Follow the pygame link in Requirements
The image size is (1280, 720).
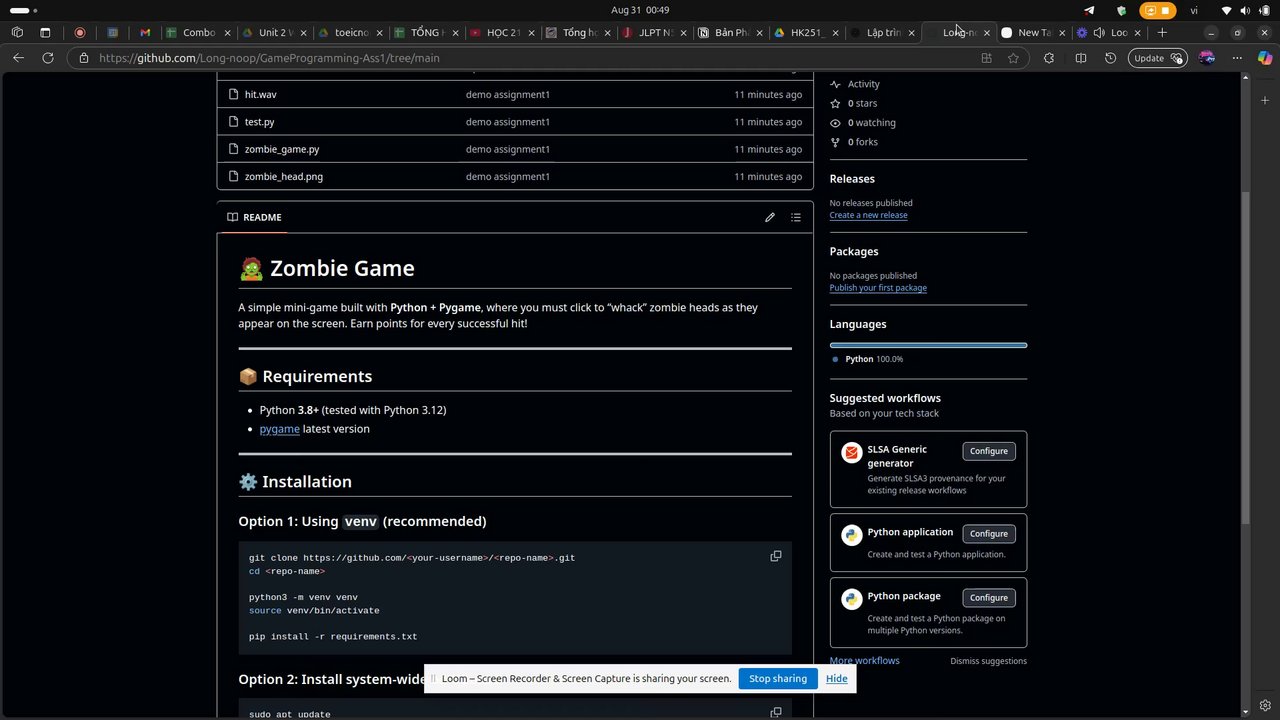tap(280, 429)
